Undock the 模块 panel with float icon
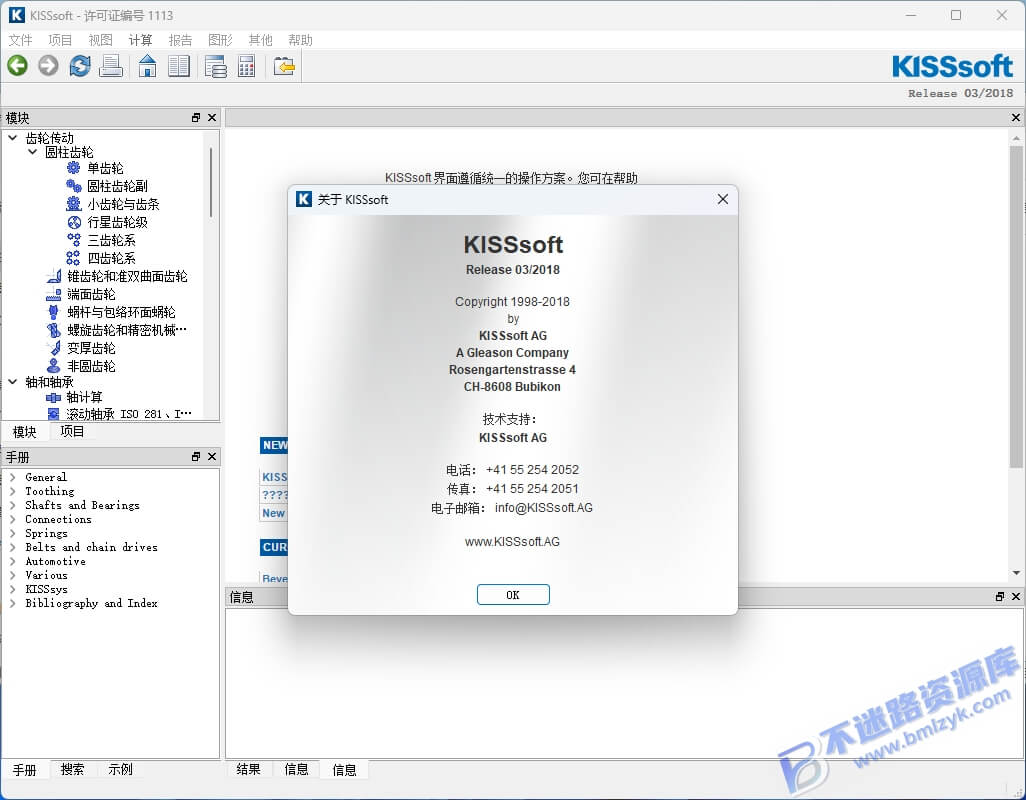Screen dimensions: 1026x800 point(196,118)
